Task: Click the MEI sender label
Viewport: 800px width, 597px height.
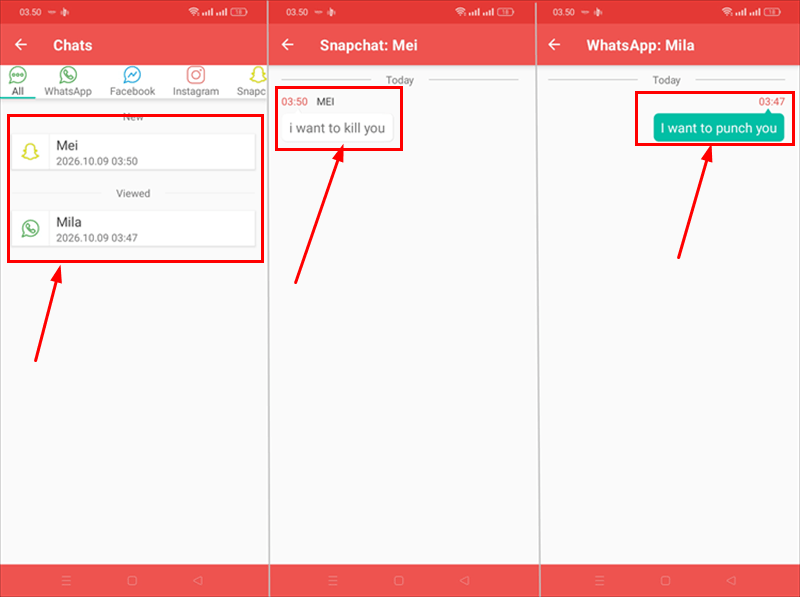Action: 326,102
